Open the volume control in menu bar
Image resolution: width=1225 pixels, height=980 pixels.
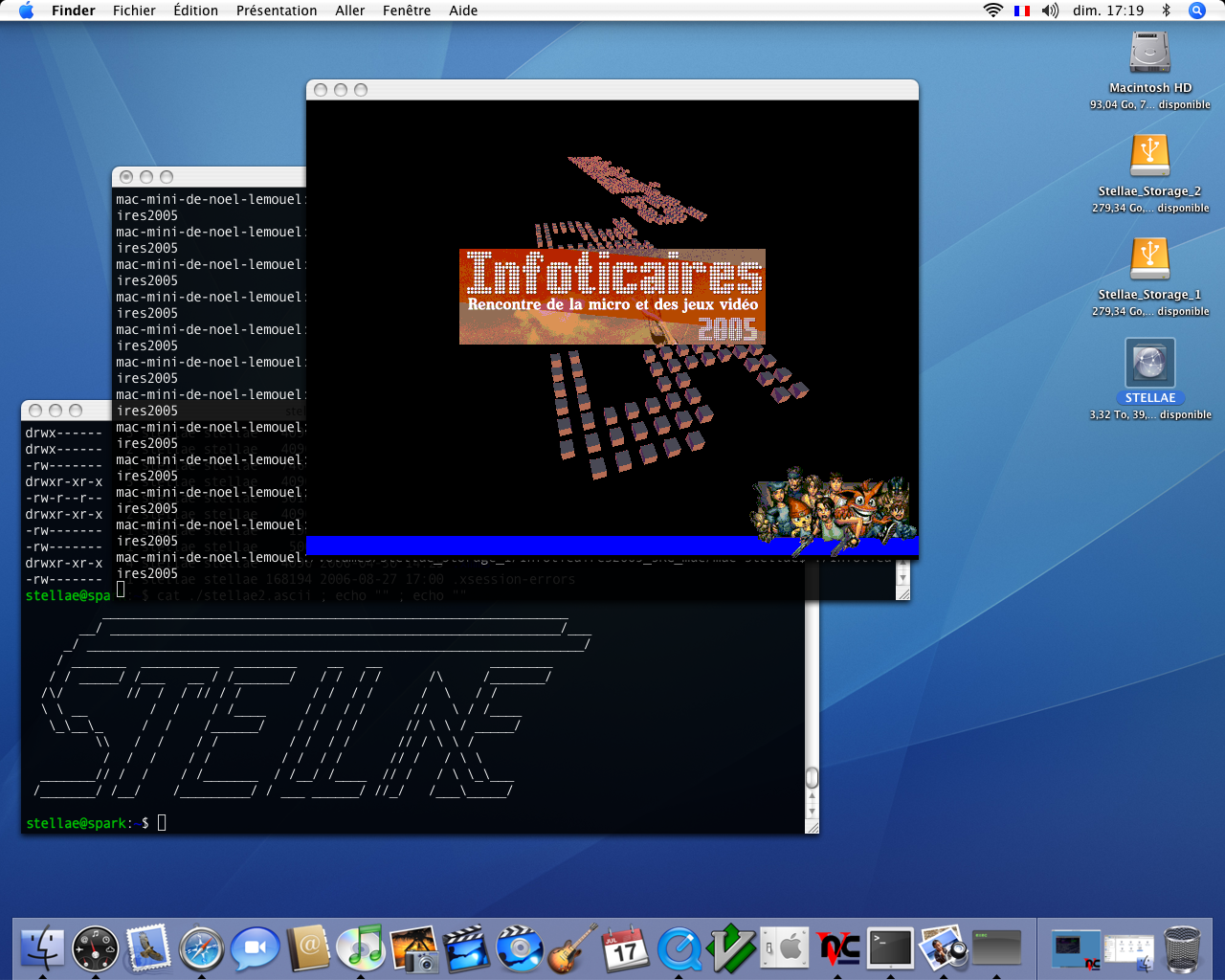tap(1050, 11)
